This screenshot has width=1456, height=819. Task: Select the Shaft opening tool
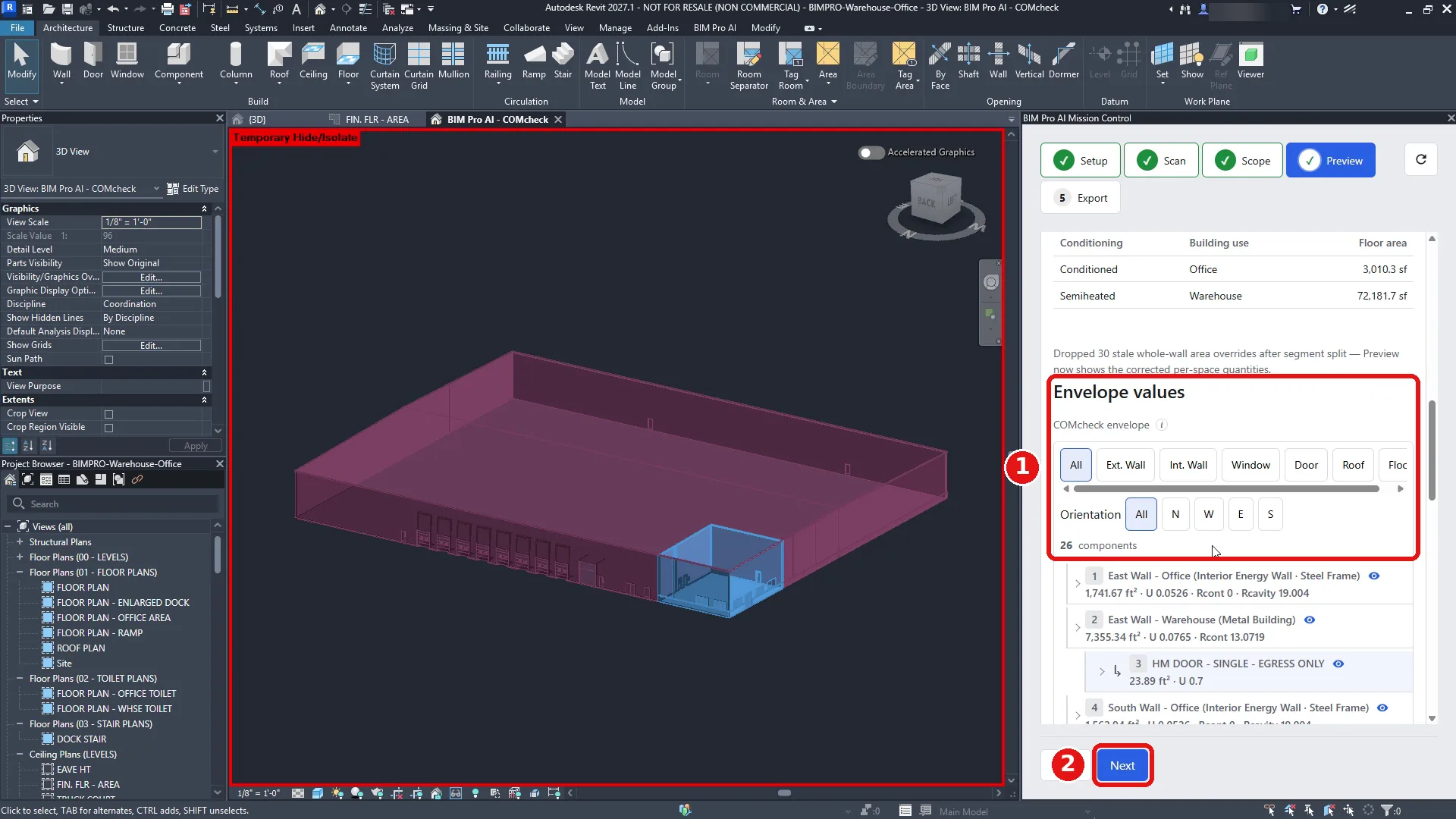[968, 61]
